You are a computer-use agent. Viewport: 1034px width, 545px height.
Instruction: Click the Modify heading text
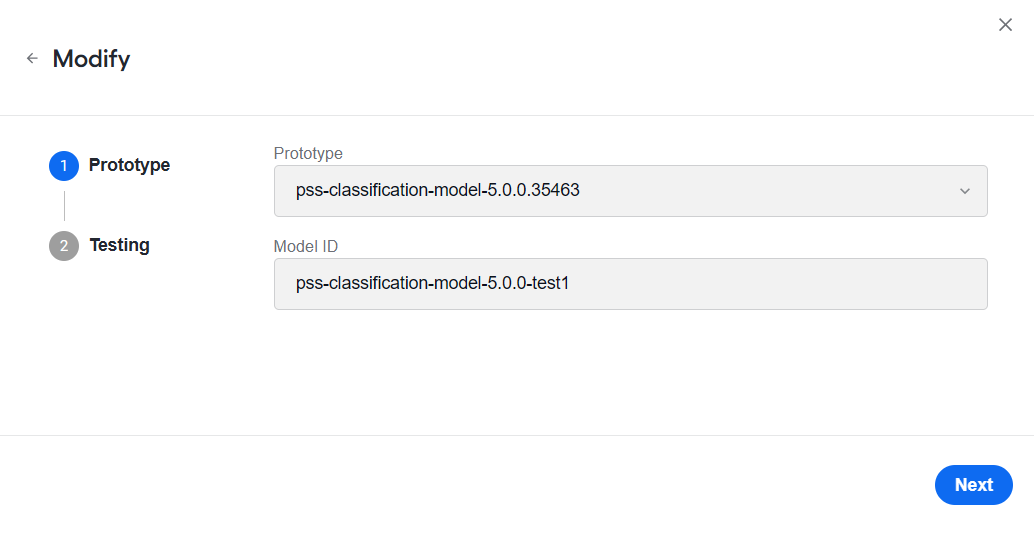[x=92, y=59]
